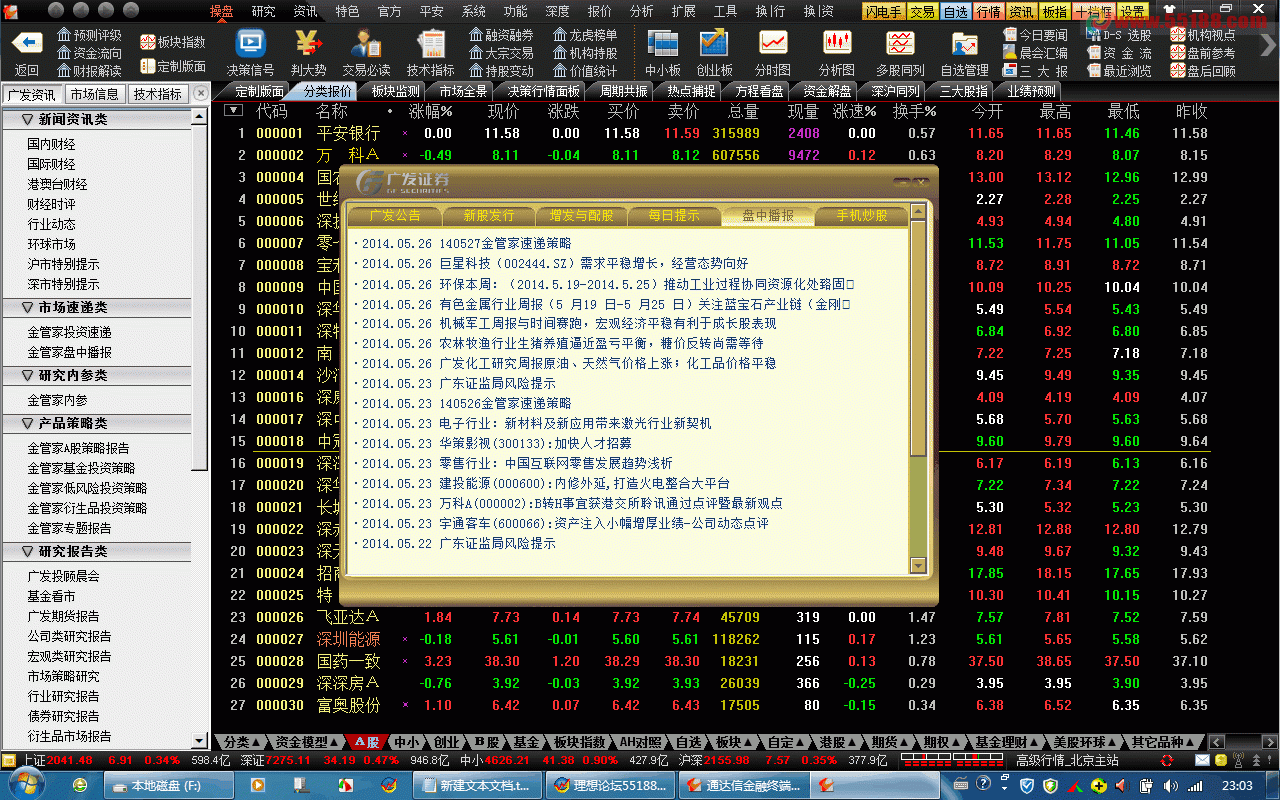
Task: Open 龙虎榜单 in toolbar
Action: [585, 35]
